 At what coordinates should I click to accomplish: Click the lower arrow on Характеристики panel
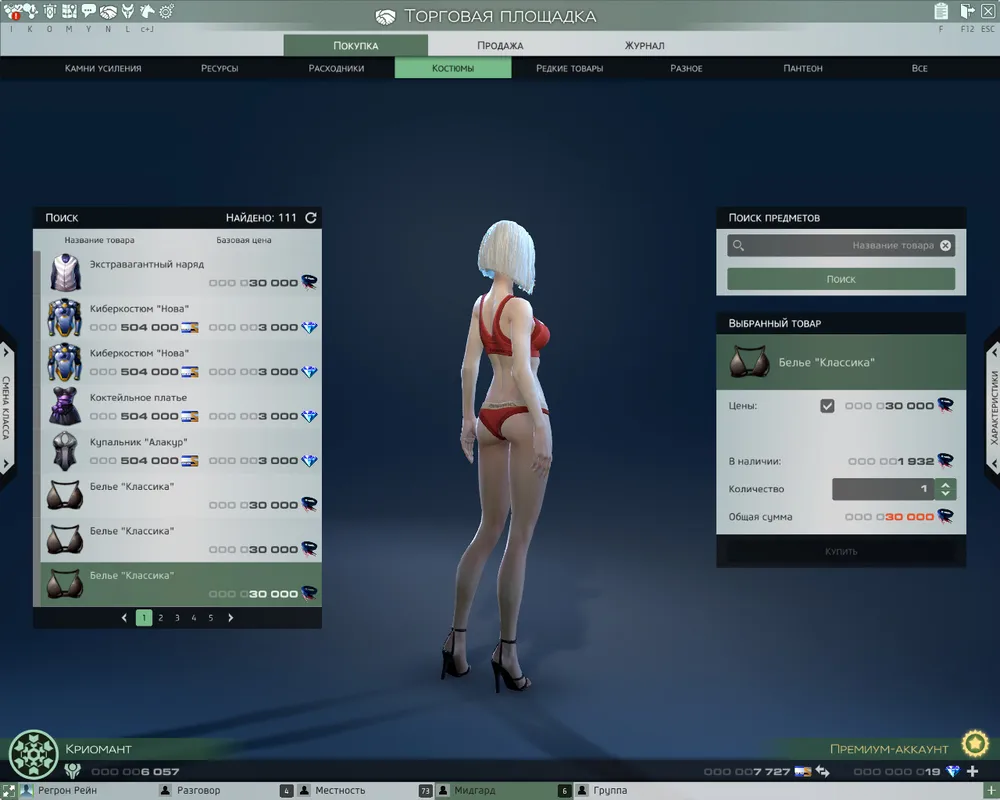coord(994,464)
